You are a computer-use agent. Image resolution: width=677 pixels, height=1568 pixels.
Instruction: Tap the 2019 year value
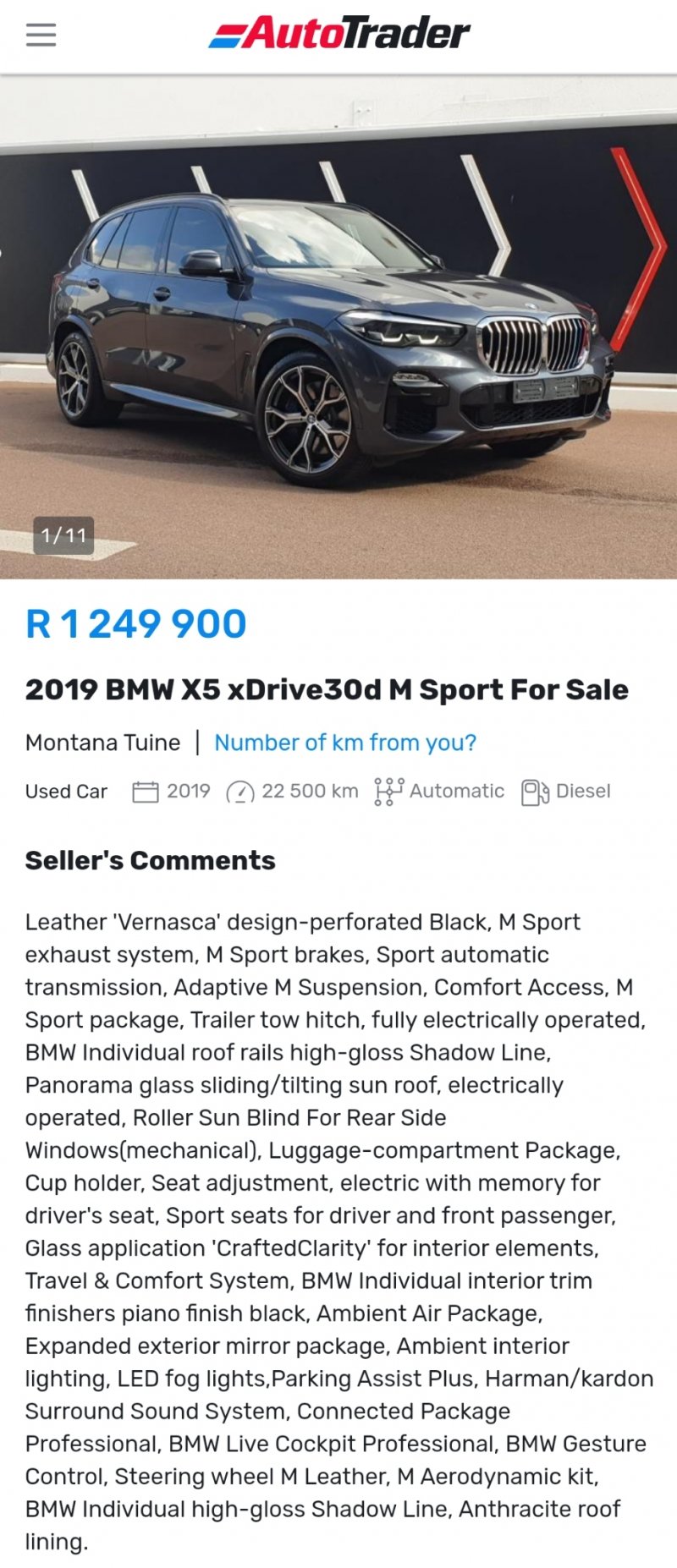point(188,792)
